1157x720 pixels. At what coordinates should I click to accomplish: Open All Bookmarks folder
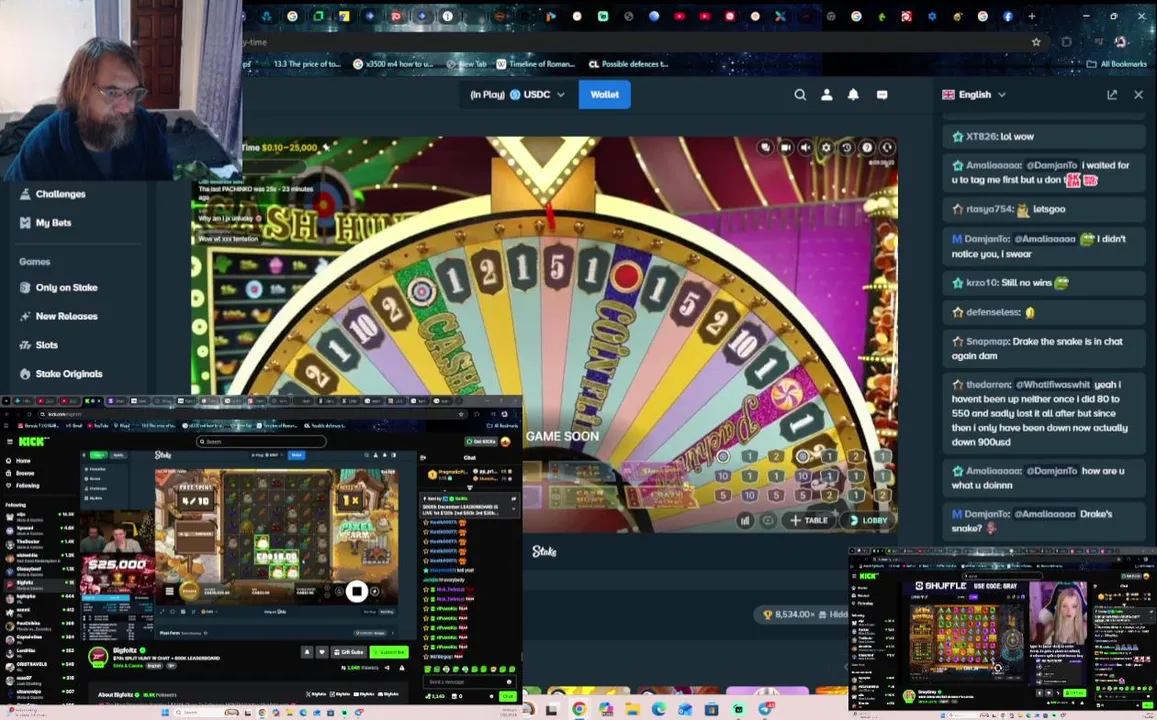coord(1116,64)
